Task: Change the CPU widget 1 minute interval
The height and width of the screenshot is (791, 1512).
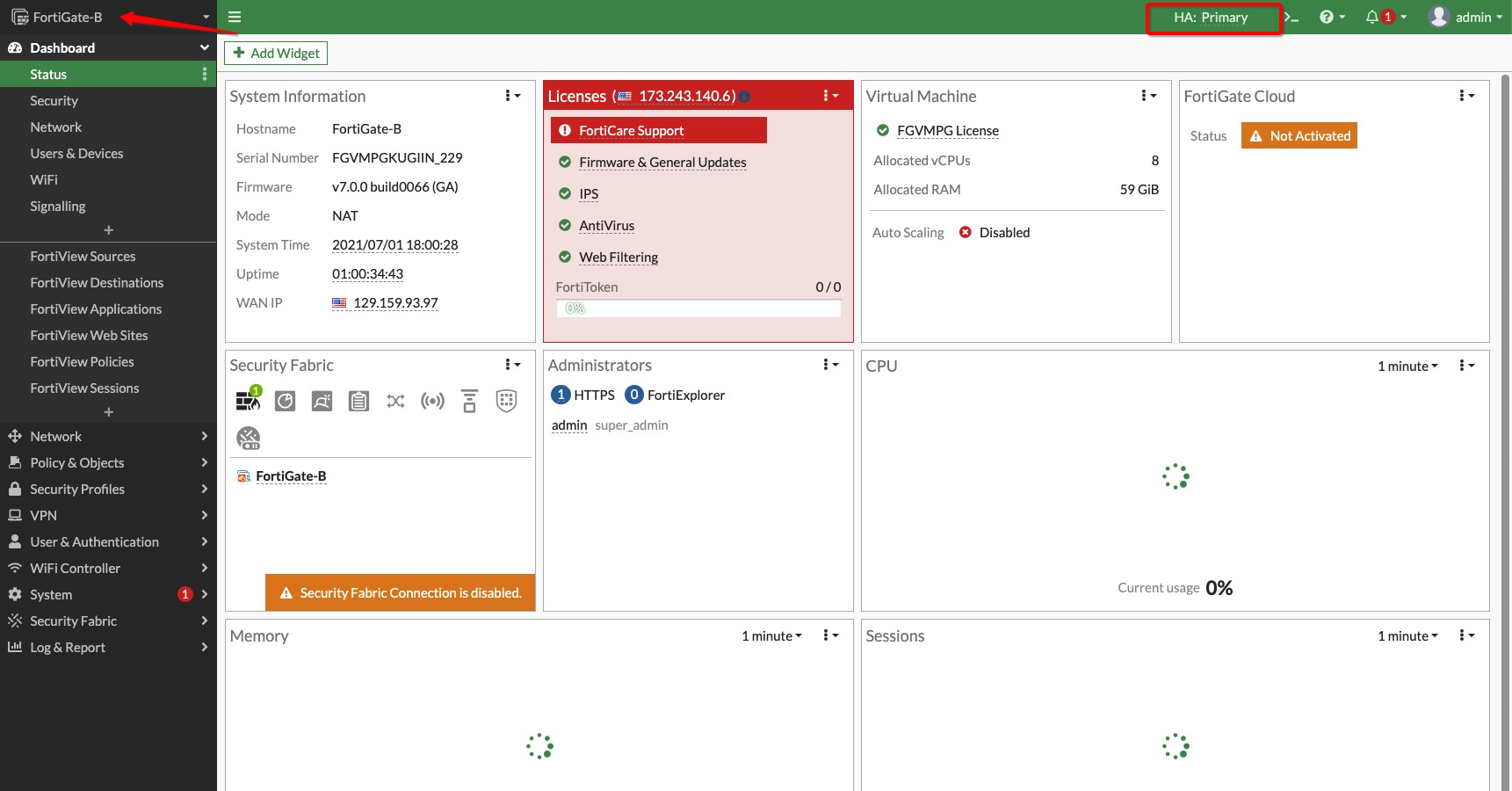Action: (x=1407, y=366)
